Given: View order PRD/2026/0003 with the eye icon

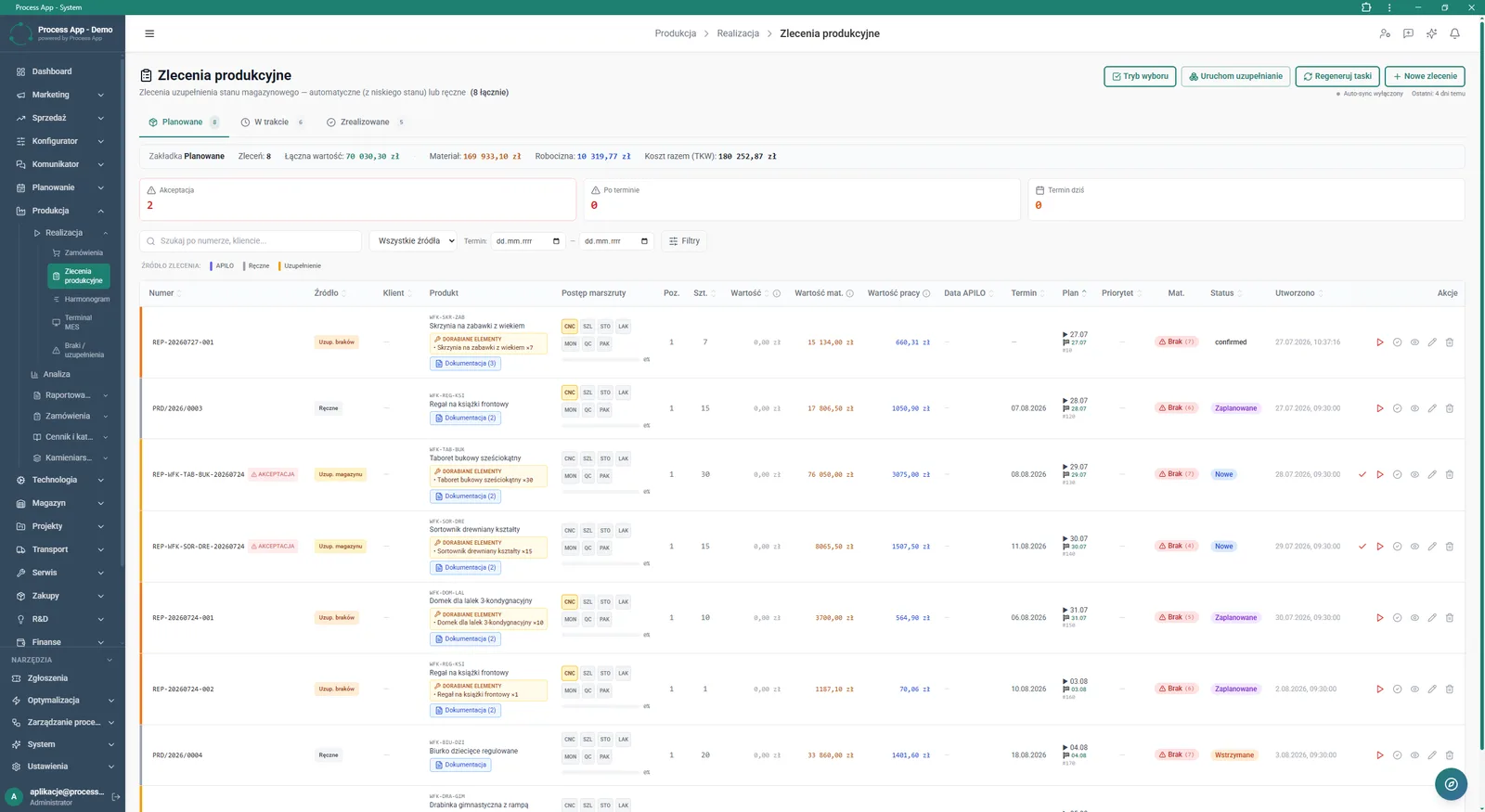Looking at the screenshot, I should 1414,408.
